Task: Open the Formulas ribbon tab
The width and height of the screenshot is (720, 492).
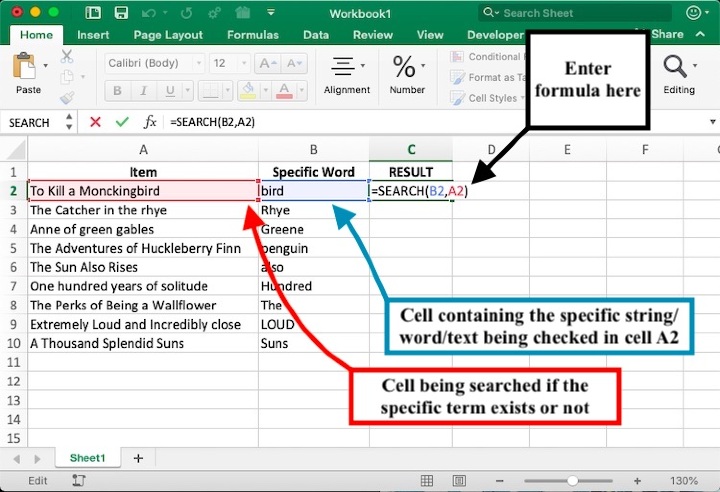Action: (253, 35)
